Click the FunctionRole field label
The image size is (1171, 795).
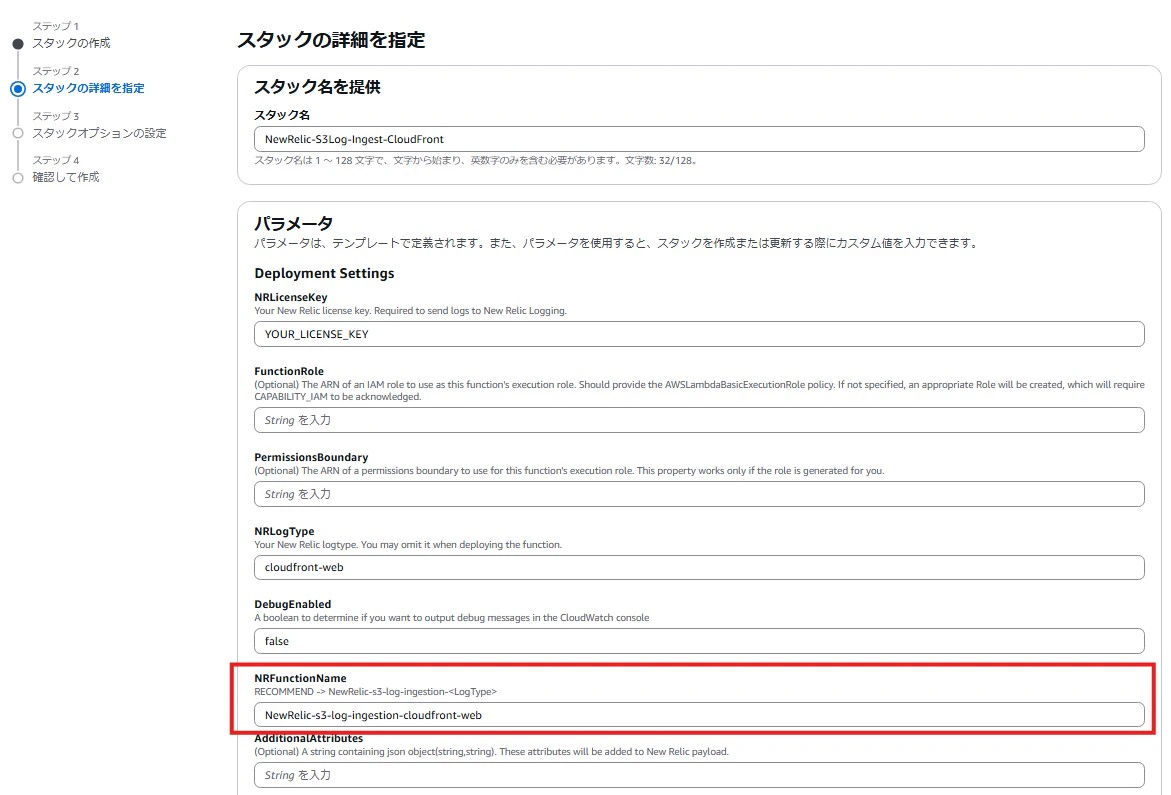point(289,371)
